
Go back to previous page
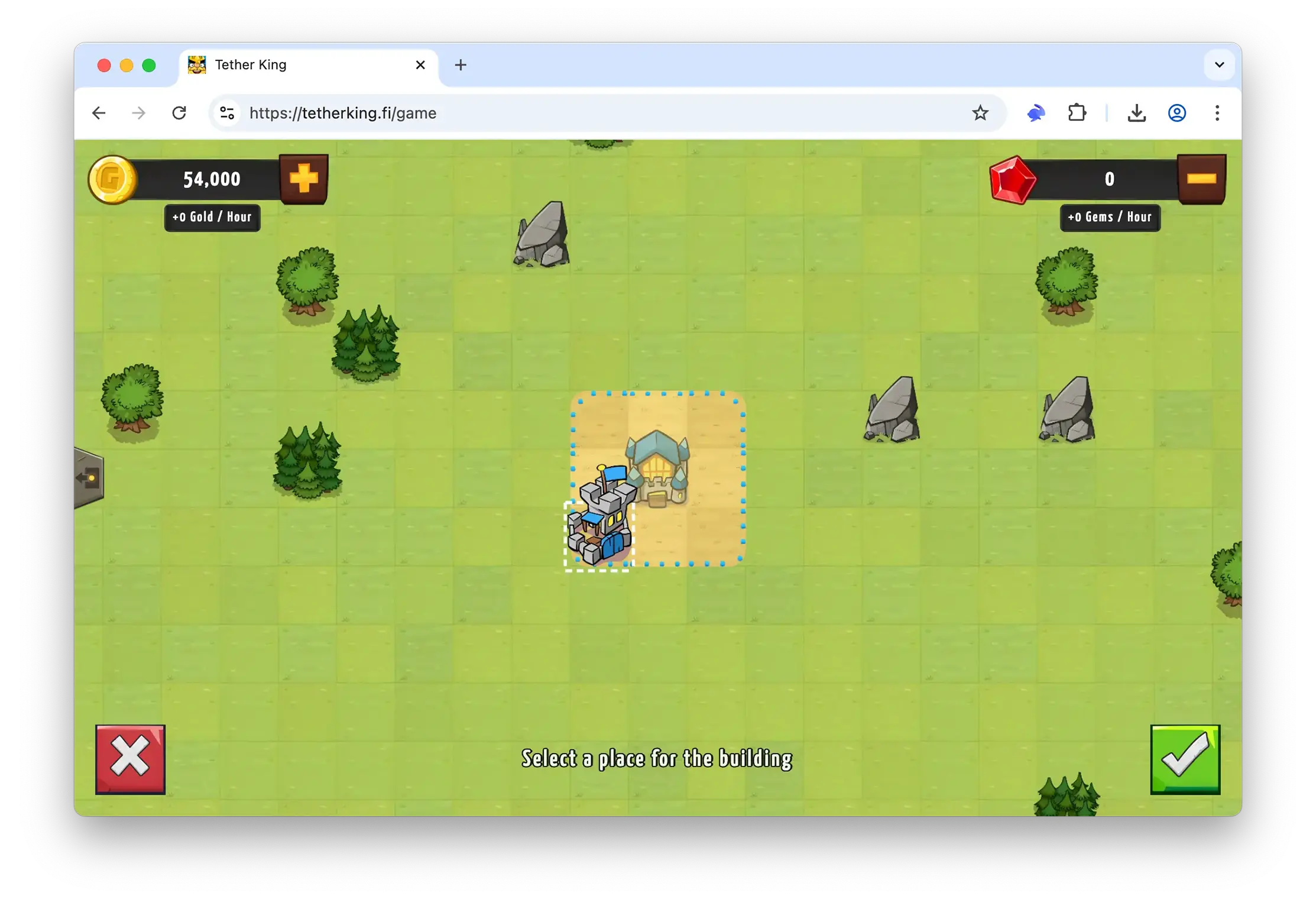coord(99,113)
